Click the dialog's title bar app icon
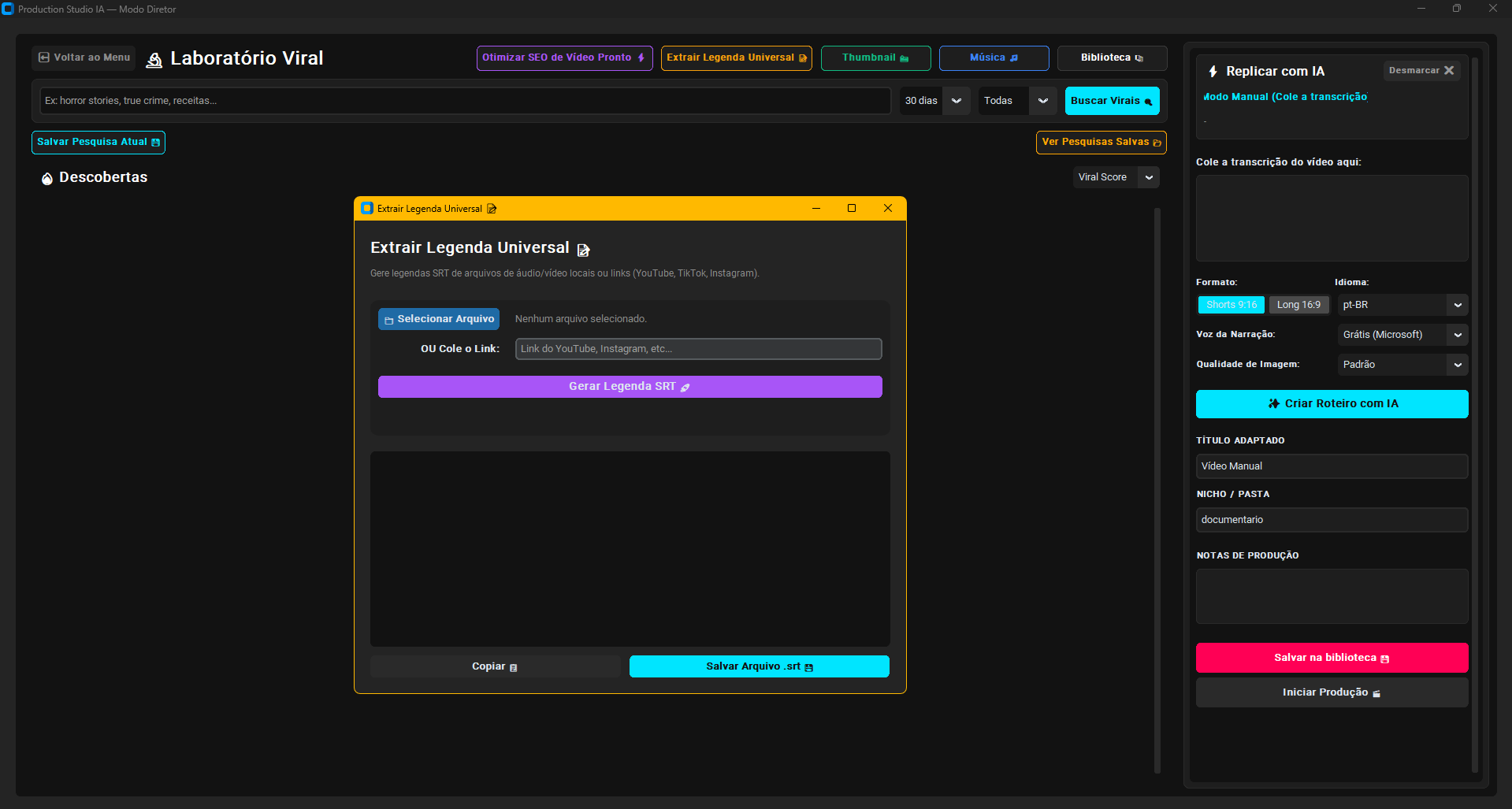 tap(367, 209)
